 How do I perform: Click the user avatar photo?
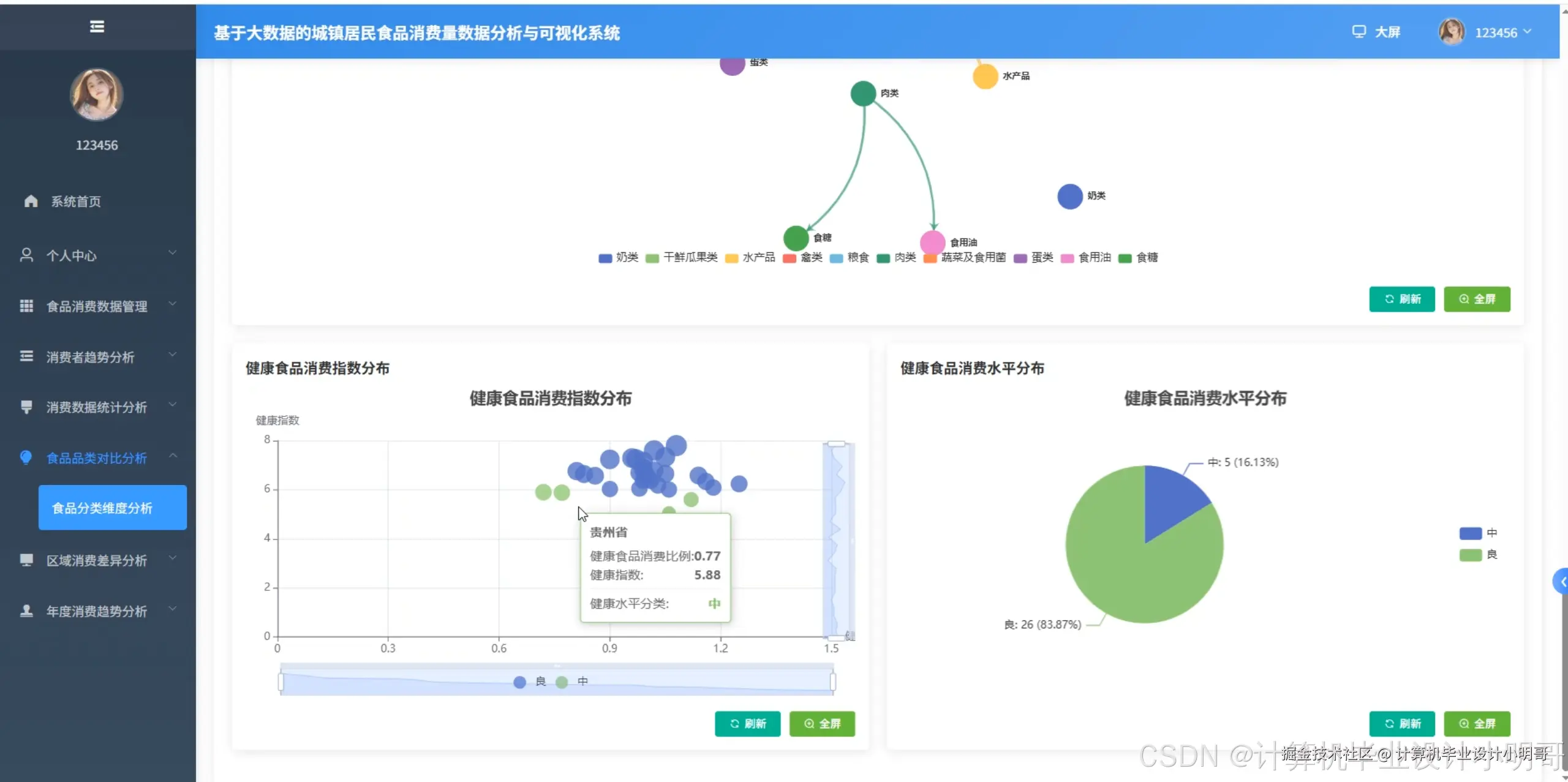pos(96,94)
